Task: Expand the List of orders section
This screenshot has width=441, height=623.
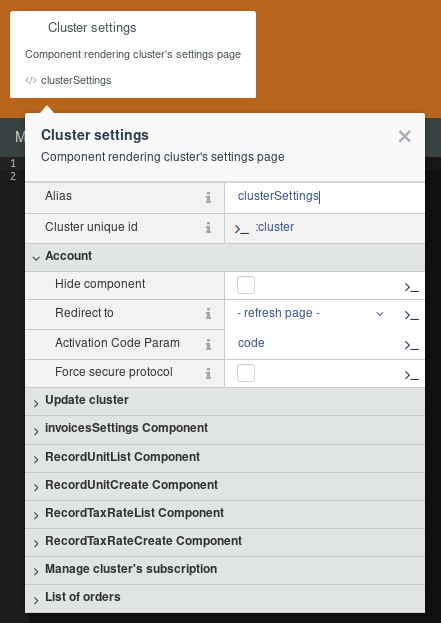Action: [x=225, y=598]
